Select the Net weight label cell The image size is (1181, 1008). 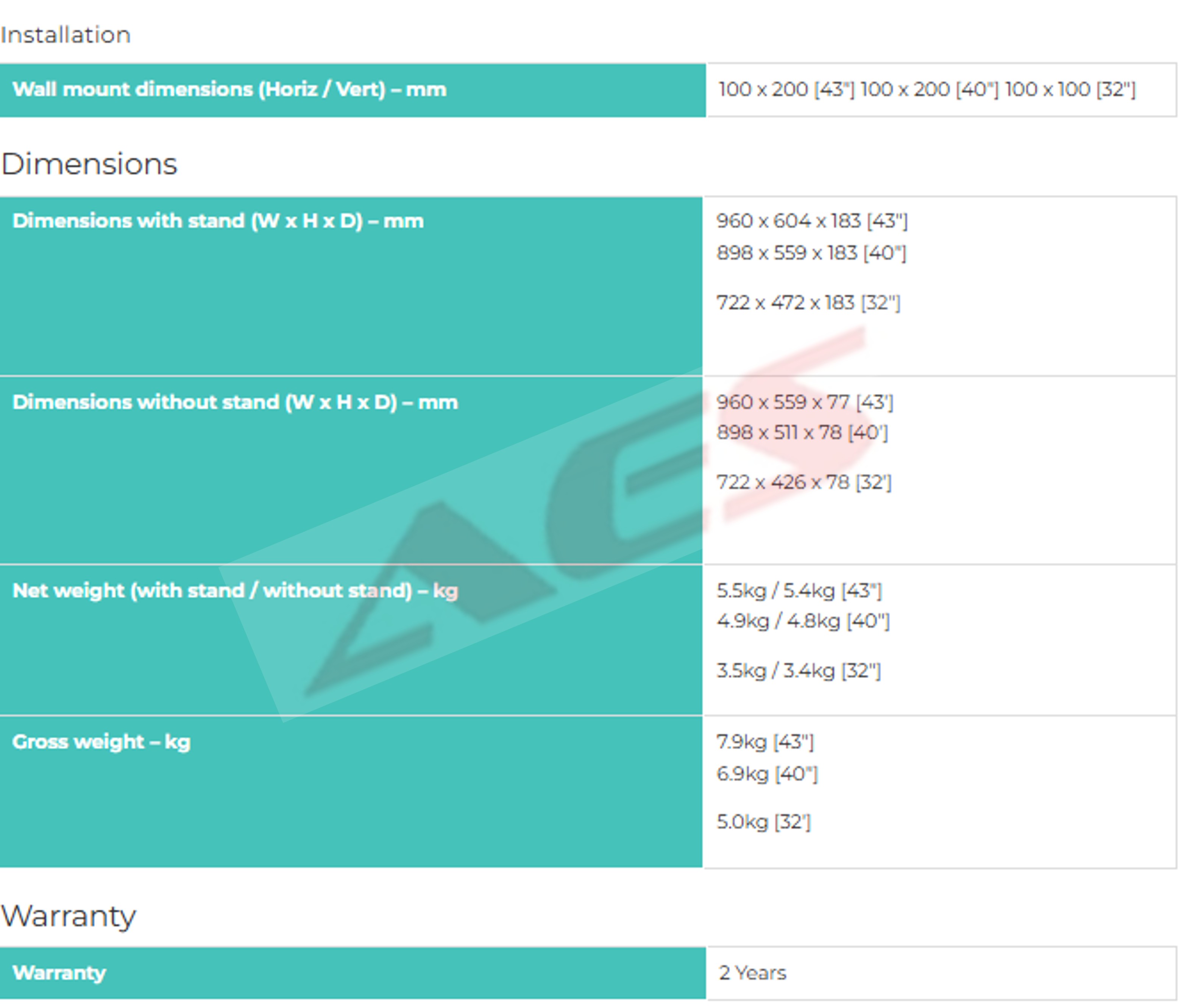pos(235,590)
